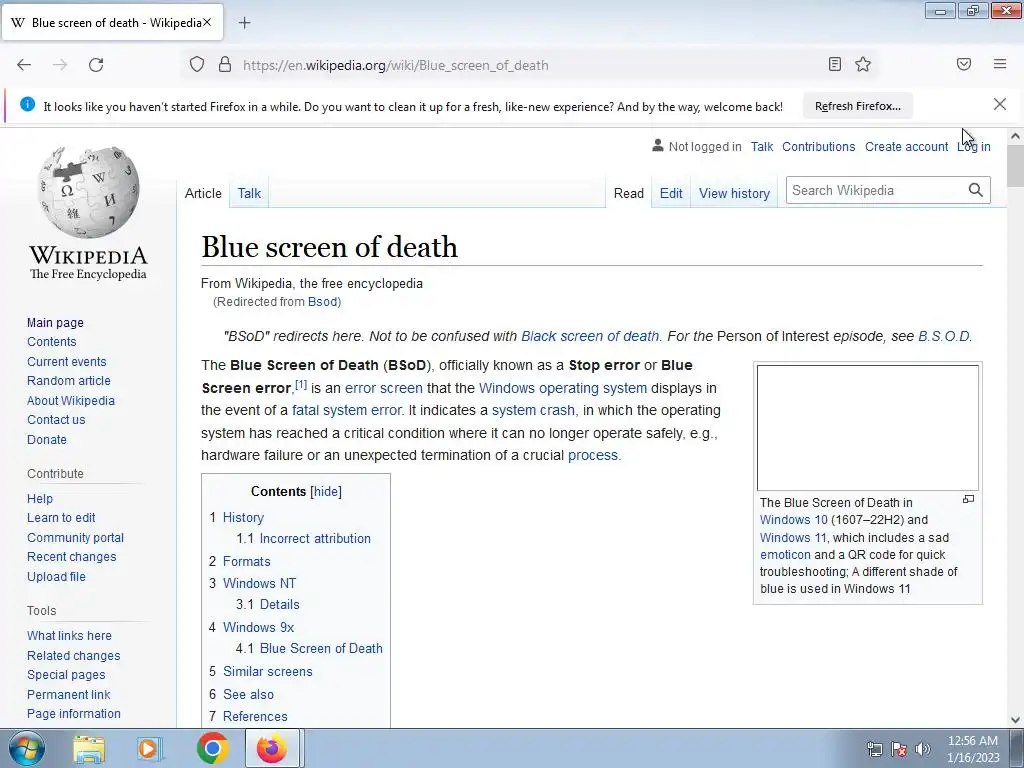Open Recent changes link
This screenshot has width=1024, height=768.
[72, 556]
